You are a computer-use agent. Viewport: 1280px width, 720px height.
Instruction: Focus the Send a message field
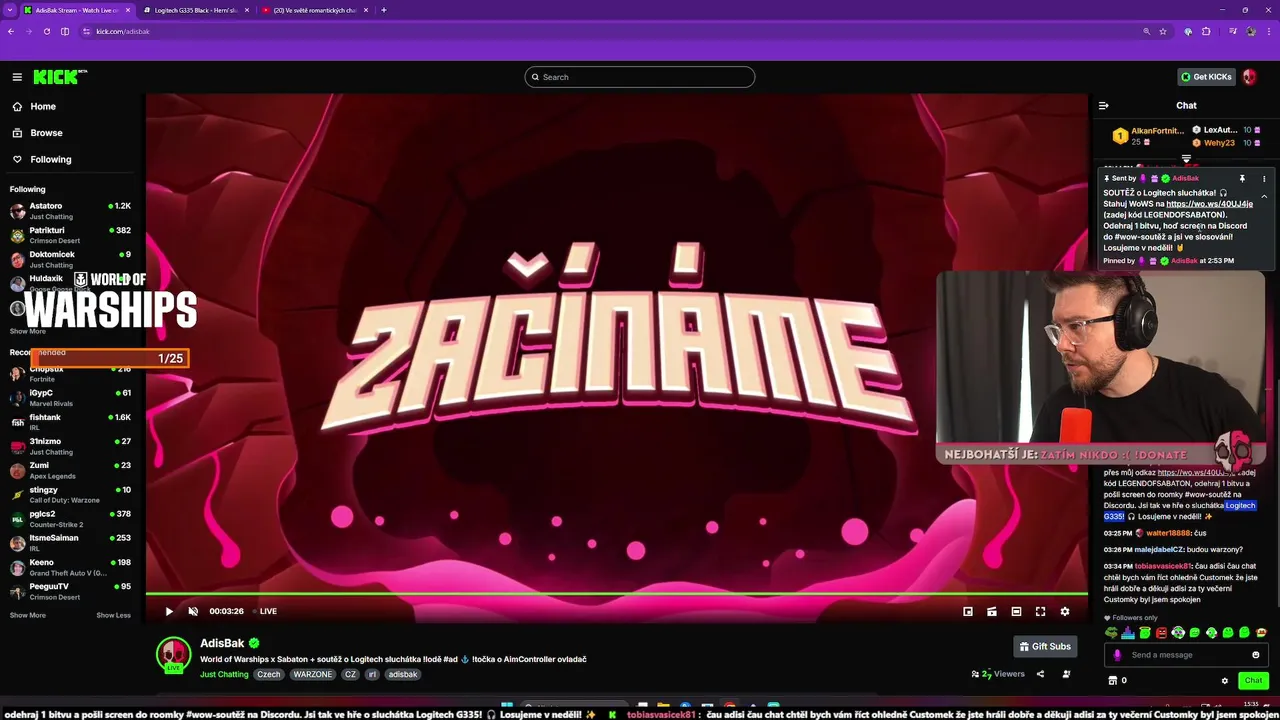1187,655
